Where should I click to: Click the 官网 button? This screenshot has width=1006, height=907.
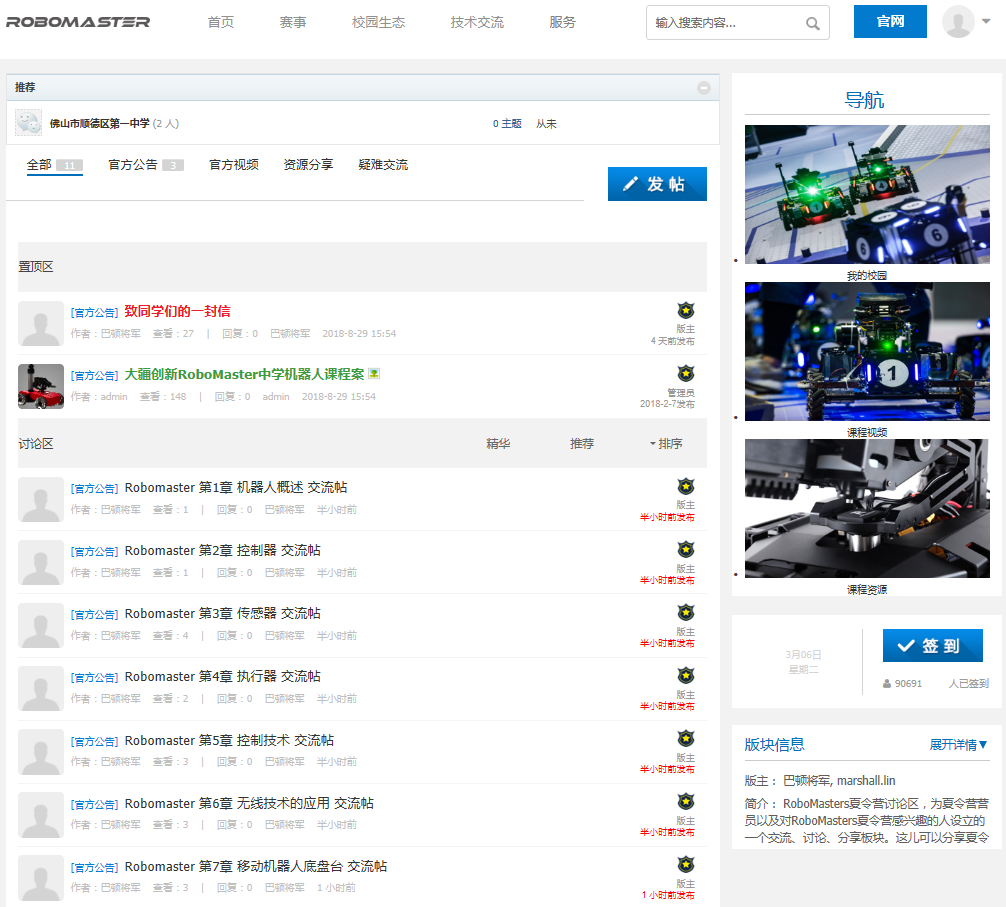890,21
